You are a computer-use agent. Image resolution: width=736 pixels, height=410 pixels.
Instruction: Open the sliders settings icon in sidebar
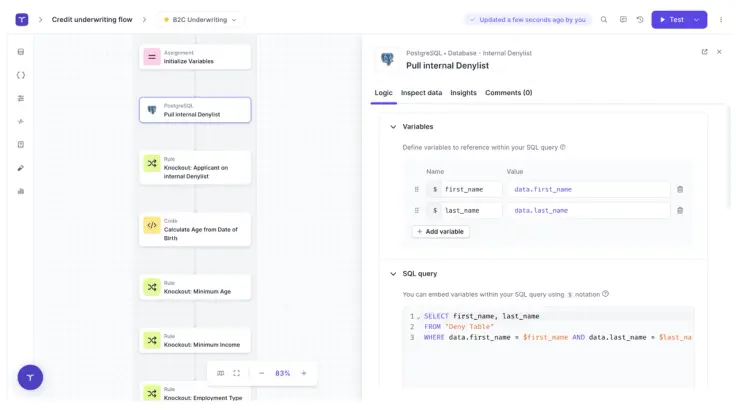[x=21, y=98]
